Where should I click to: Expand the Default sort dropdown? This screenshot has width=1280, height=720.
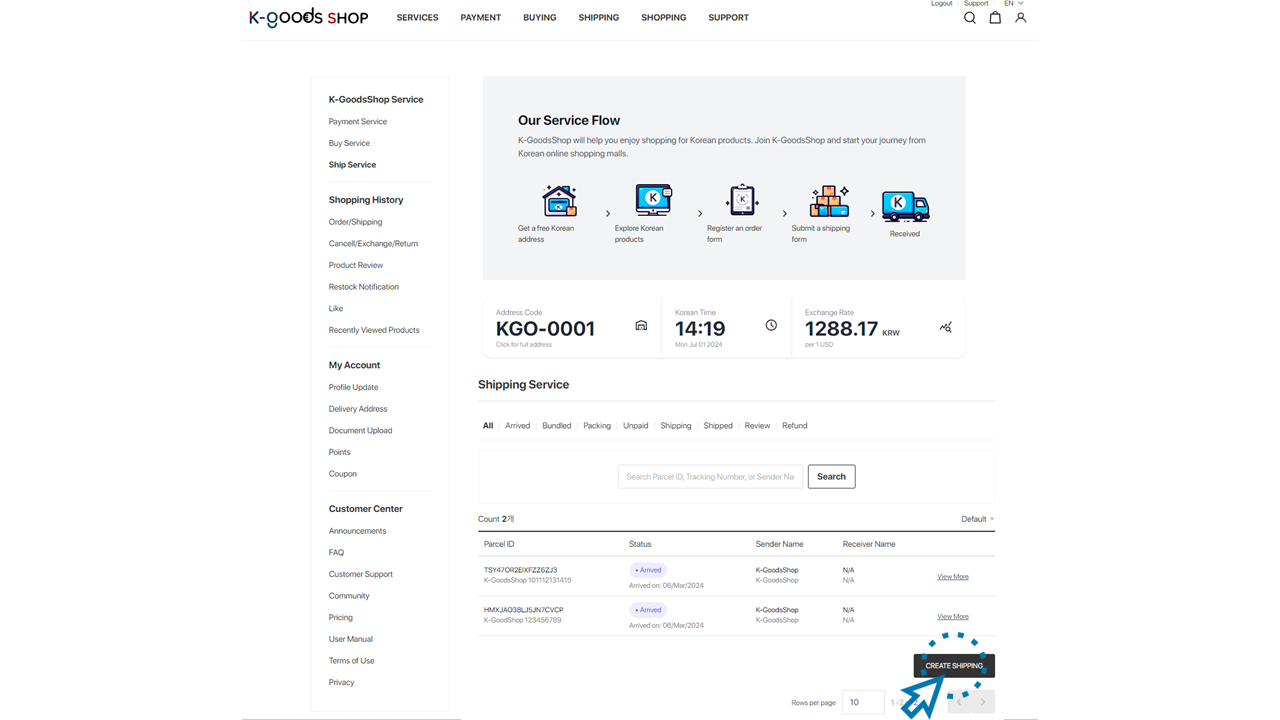click(x=977, y=519)
